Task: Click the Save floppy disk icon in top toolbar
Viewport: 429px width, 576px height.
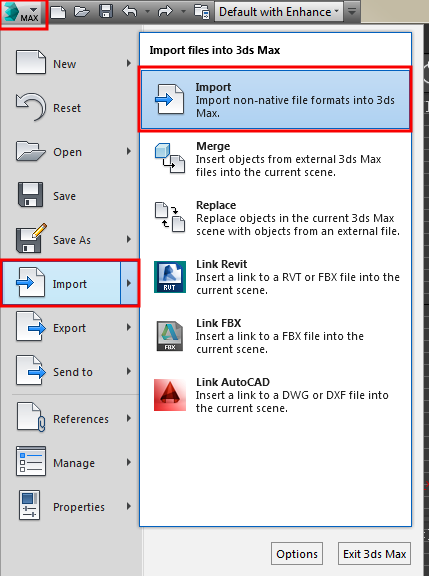Action: click(106, 12)
